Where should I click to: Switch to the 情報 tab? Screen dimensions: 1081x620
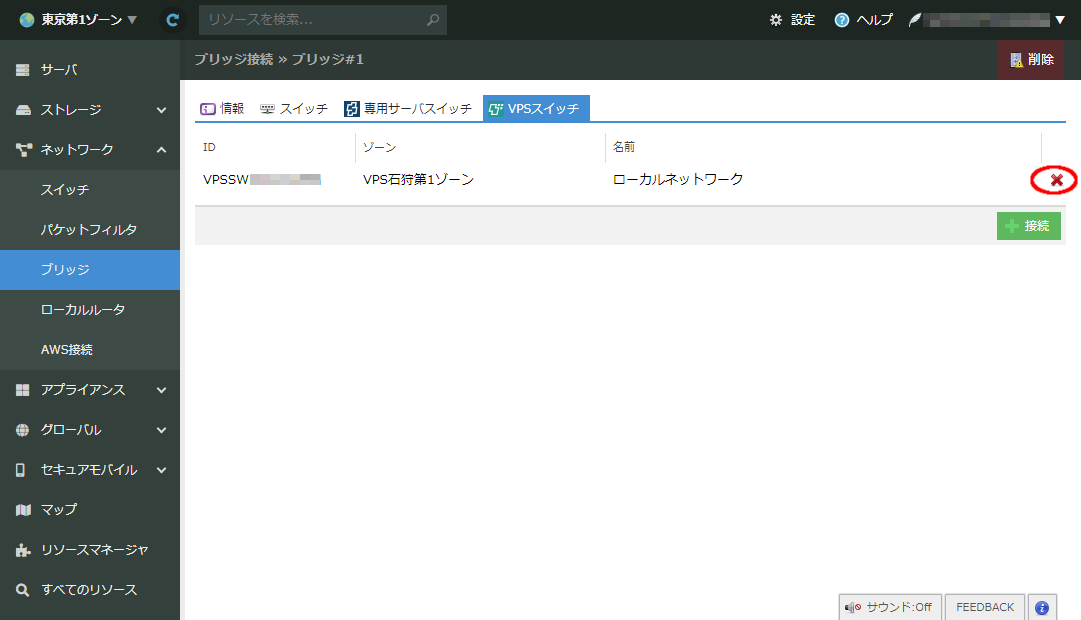[x=222, y=108]
